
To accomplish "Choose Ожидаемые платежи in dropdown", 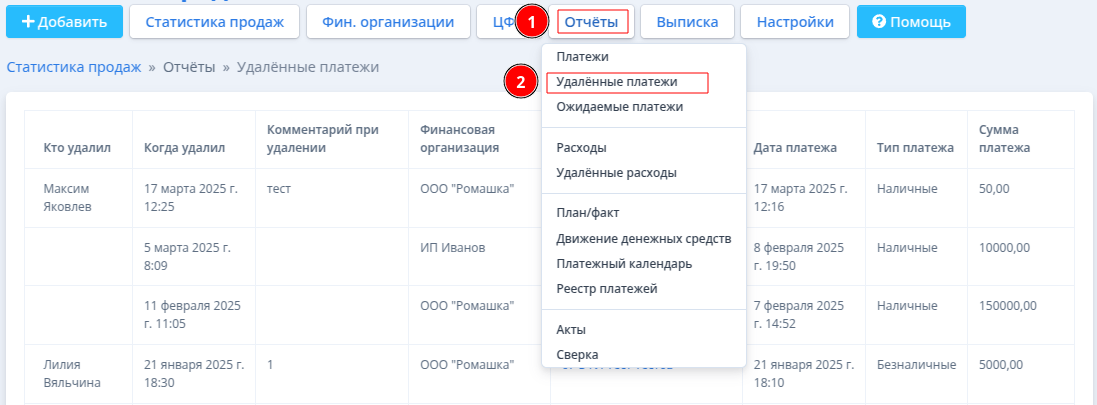I will click(620, 107).
